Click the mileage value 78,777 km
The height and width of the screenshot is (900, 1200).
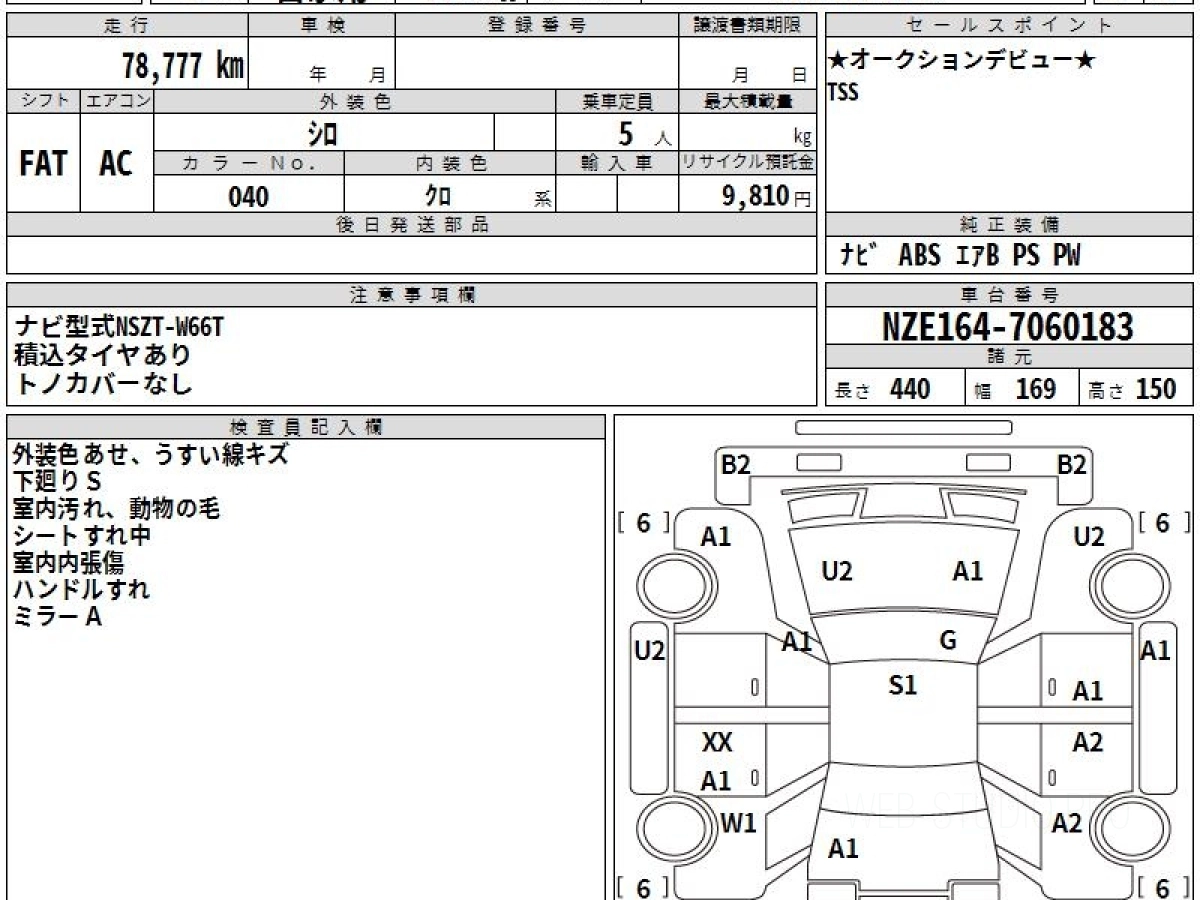pyautogui.click(x=183, y=66)
